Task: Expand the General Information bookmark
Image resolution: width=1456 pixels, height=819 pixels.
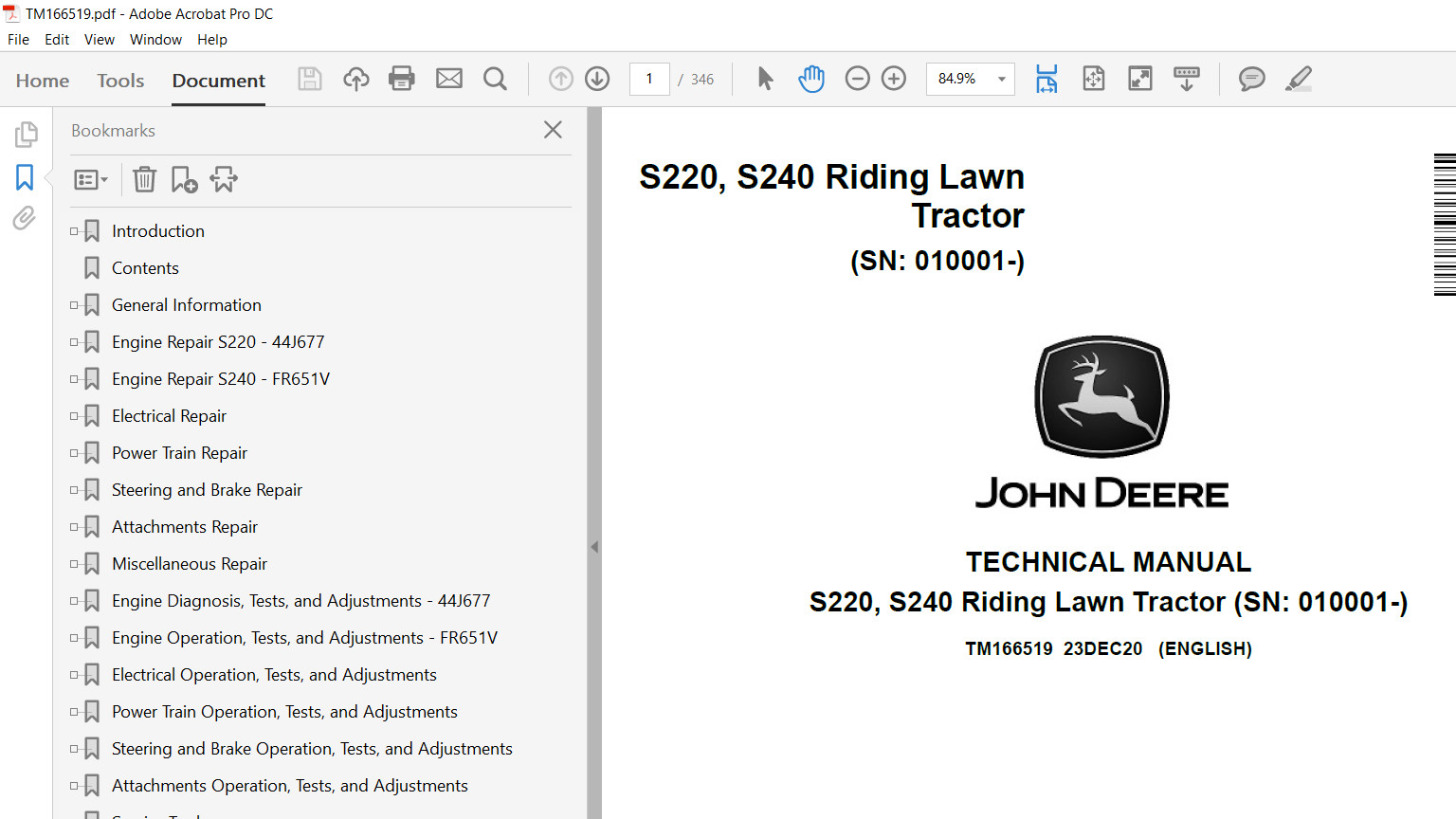Action: [x=74, y=305]
